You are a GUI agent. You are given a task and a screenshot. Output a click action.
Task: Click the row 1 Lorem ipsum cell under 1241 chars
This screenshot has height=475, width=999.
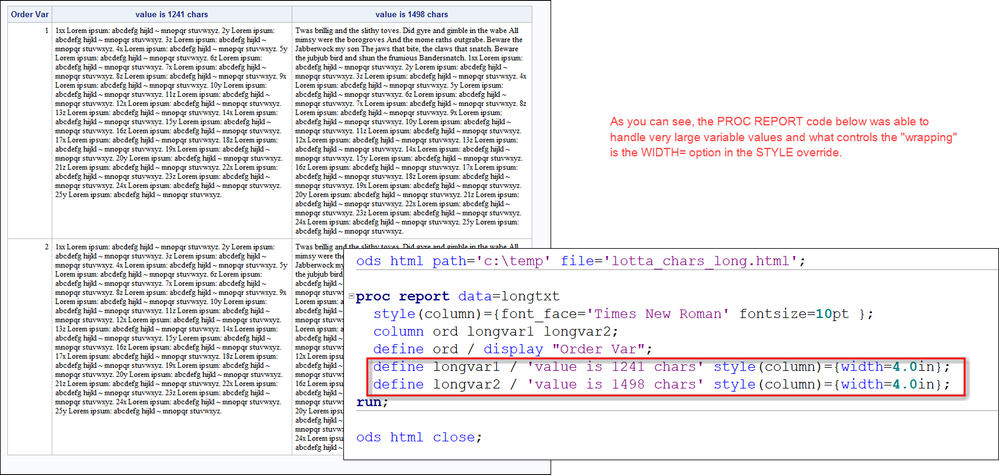(x=172, y=130)
